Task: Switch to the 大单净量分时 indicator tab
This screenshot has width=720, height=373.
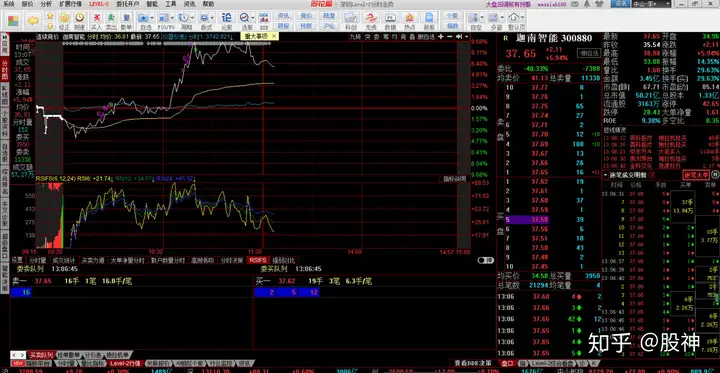Action: point(128,260)
